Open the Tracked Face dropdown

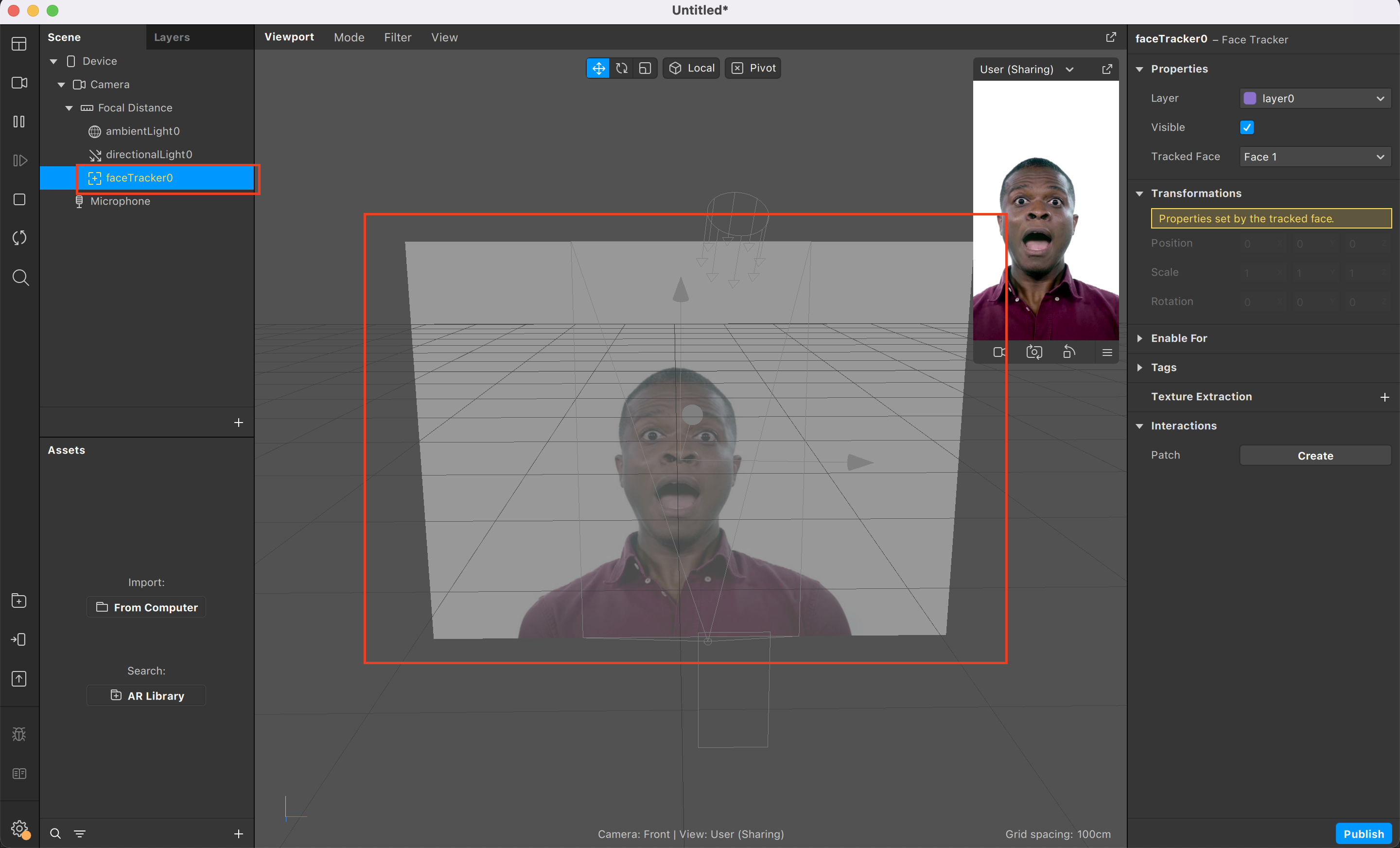pyautogui.click(x=1314, y=157)
